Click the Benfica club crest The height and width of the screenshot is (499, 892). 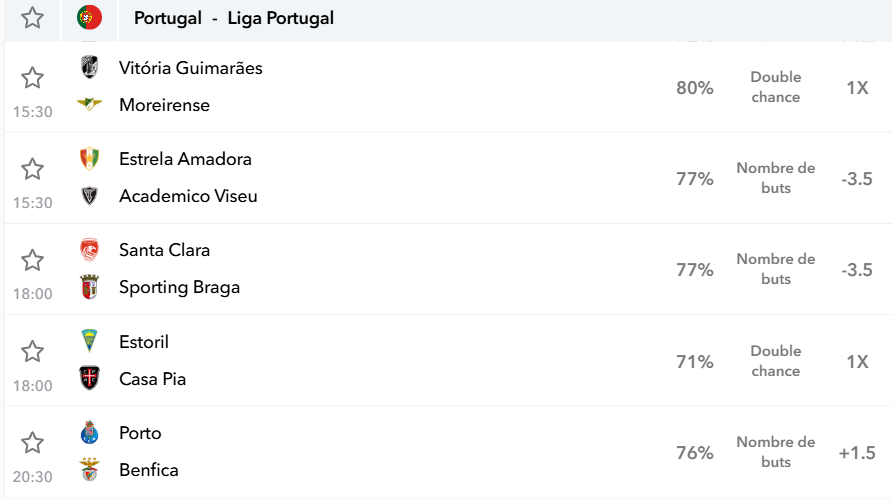click(89, 469)
